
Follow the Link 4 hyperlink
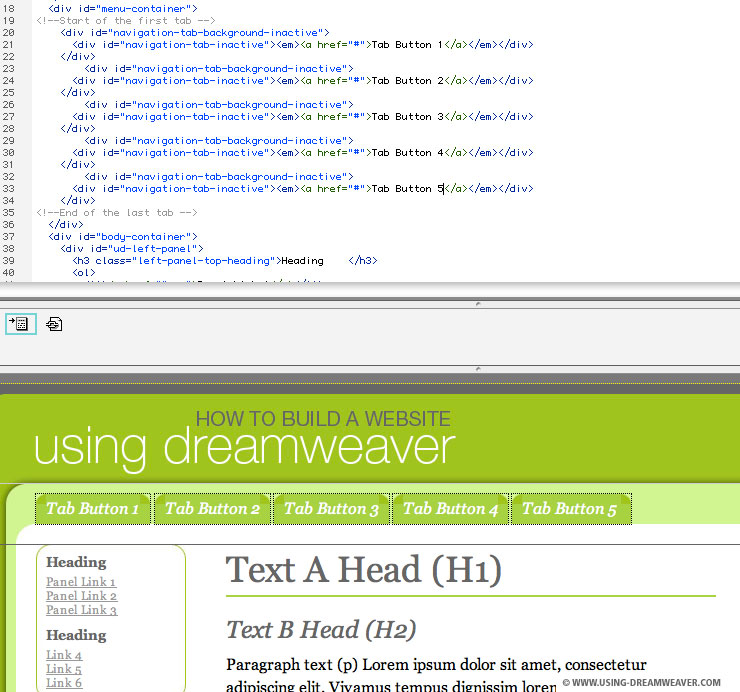pos(64,655)
